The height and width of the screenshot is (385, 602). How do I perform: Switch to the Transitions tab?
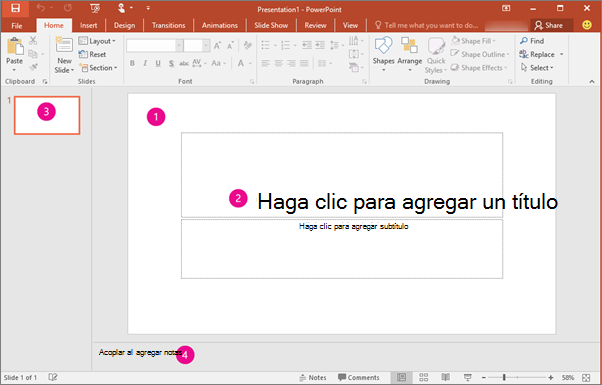point(169,25)
